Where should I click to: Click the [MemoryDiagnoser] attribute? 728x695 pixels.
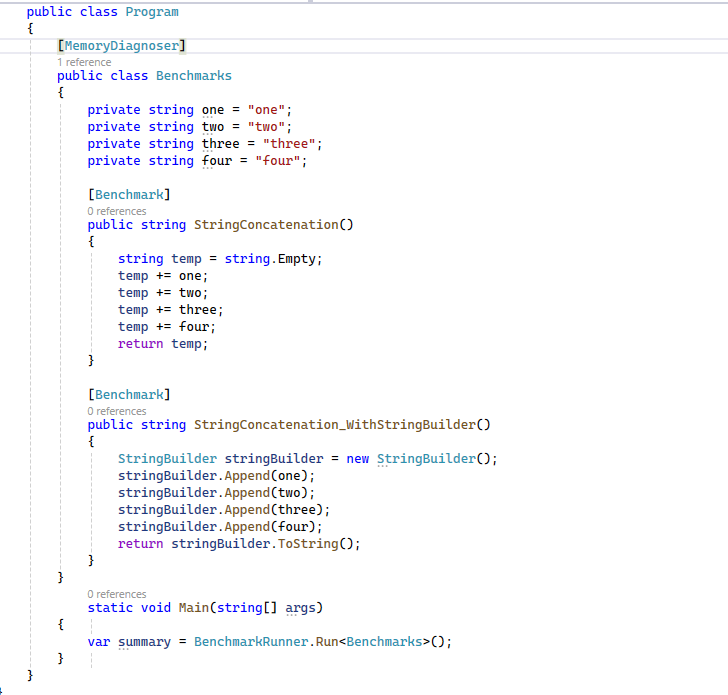pyautogui.click(x=122, y=46)
